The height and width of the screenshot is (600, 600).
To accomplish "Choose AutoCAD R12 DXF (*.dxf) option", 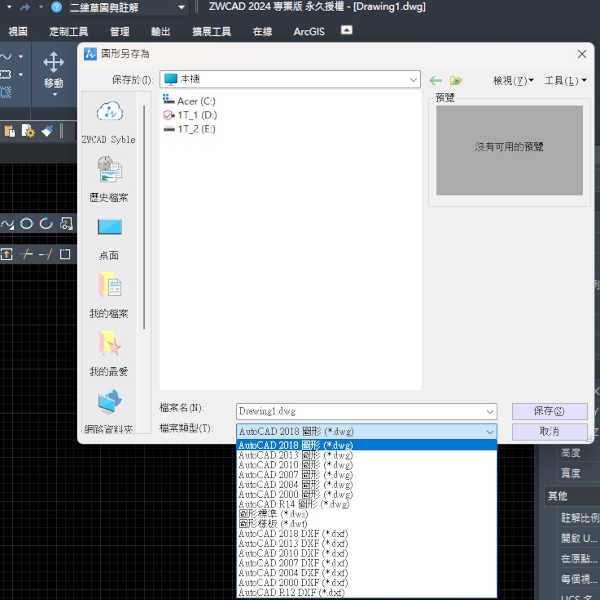I will point(367,592).
